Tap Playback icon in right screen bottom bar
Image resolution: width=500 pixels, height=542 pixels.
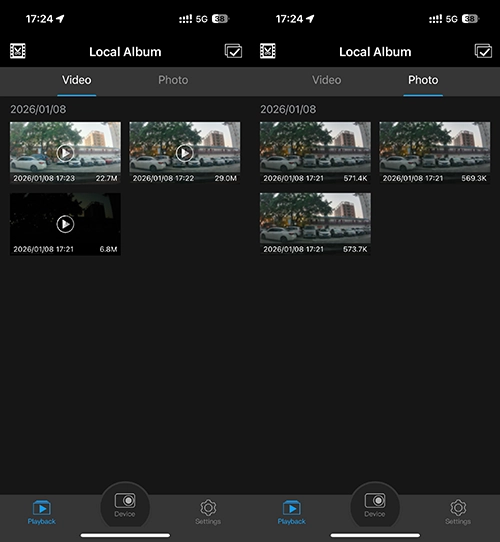tap(291, 508)
